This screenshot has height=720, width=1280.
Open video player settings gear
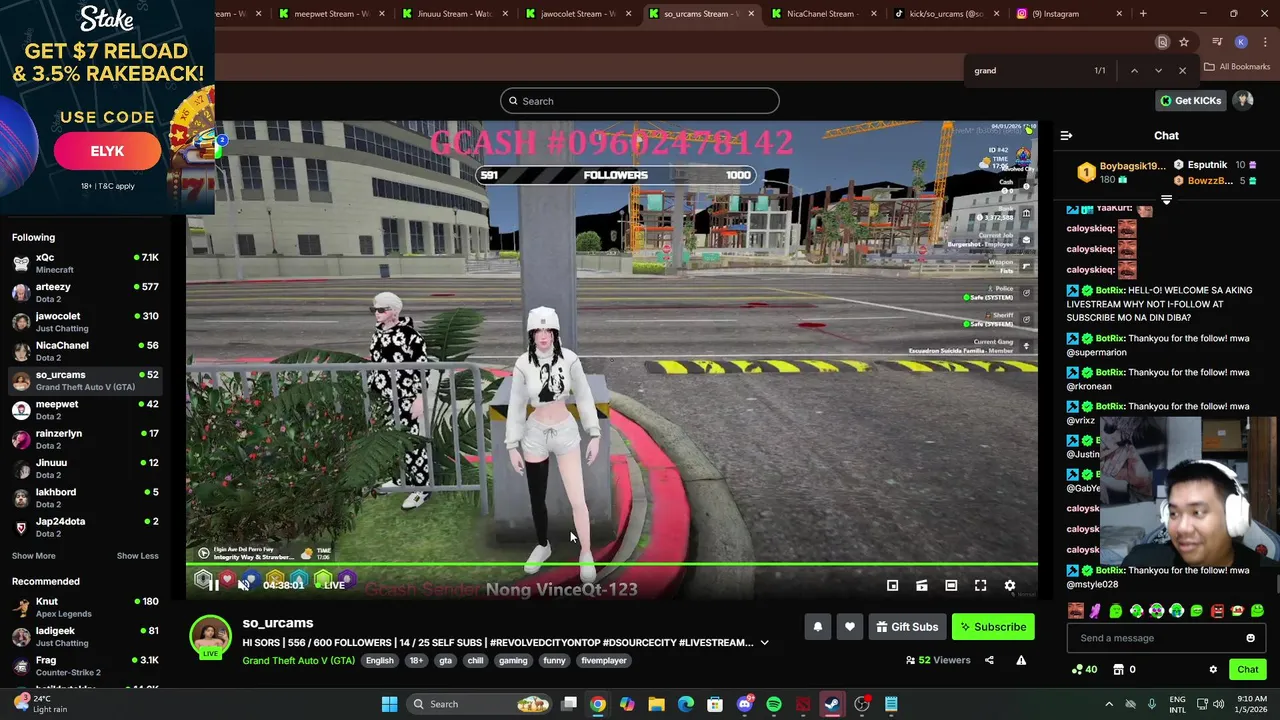(x=1010, y=586)
